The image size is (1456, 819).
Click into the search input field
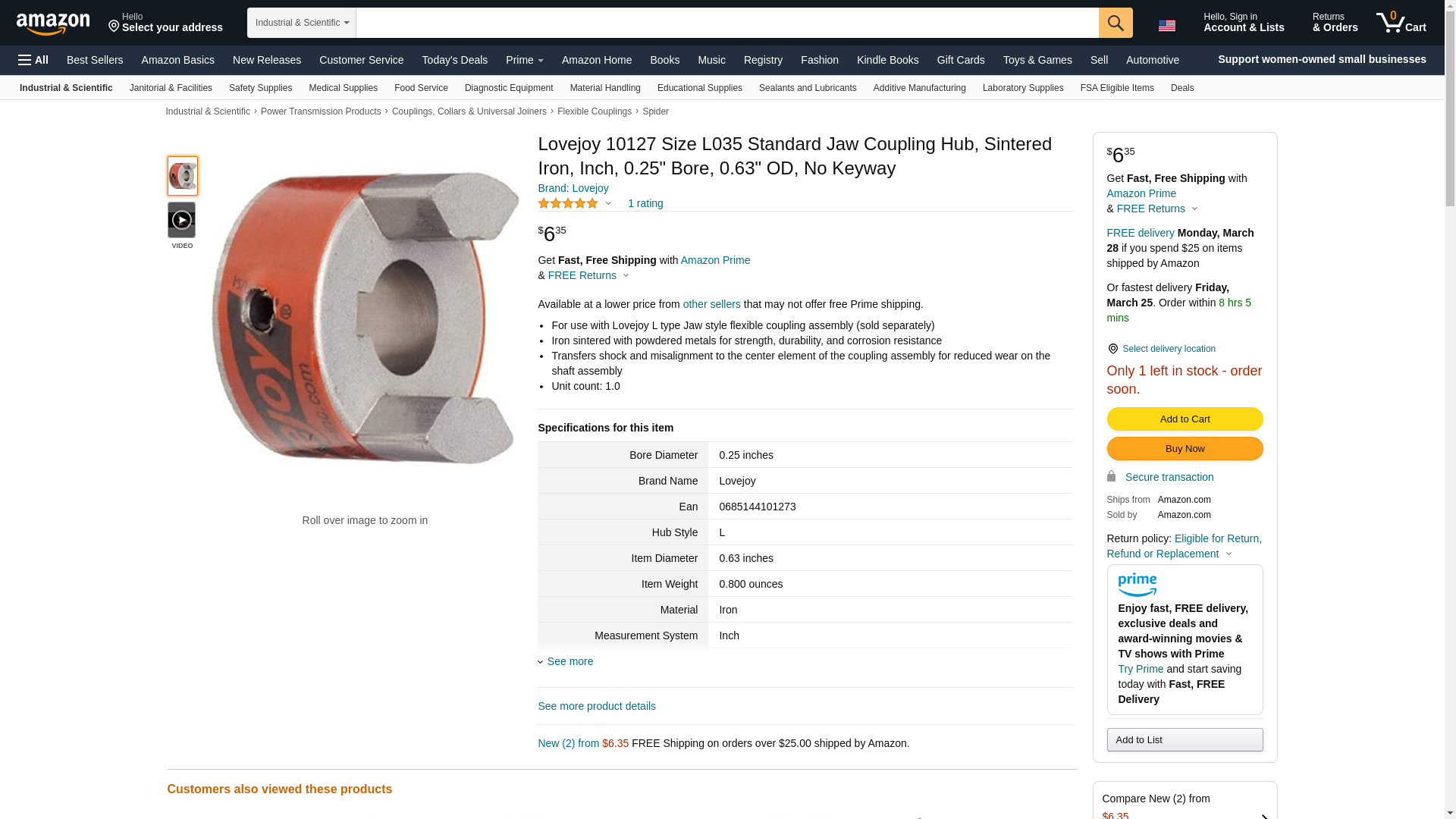(x=727, y=23)
